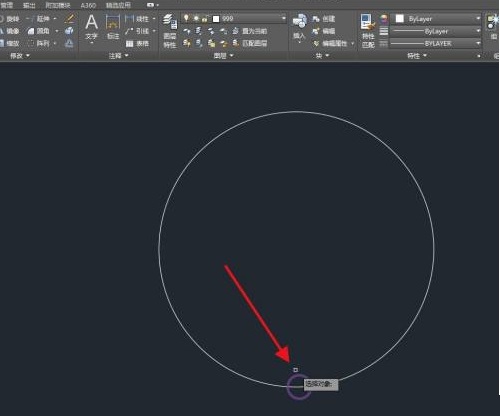500x416 pixels.
Task: Open 编辑属性 dropdown arrow
Action: (x=353, y=43)
